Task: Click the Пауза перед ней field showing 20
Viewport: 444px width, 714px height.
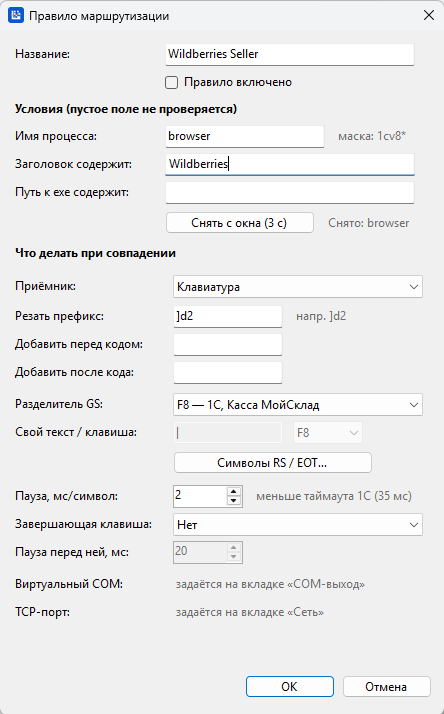Action: point(200,552)
